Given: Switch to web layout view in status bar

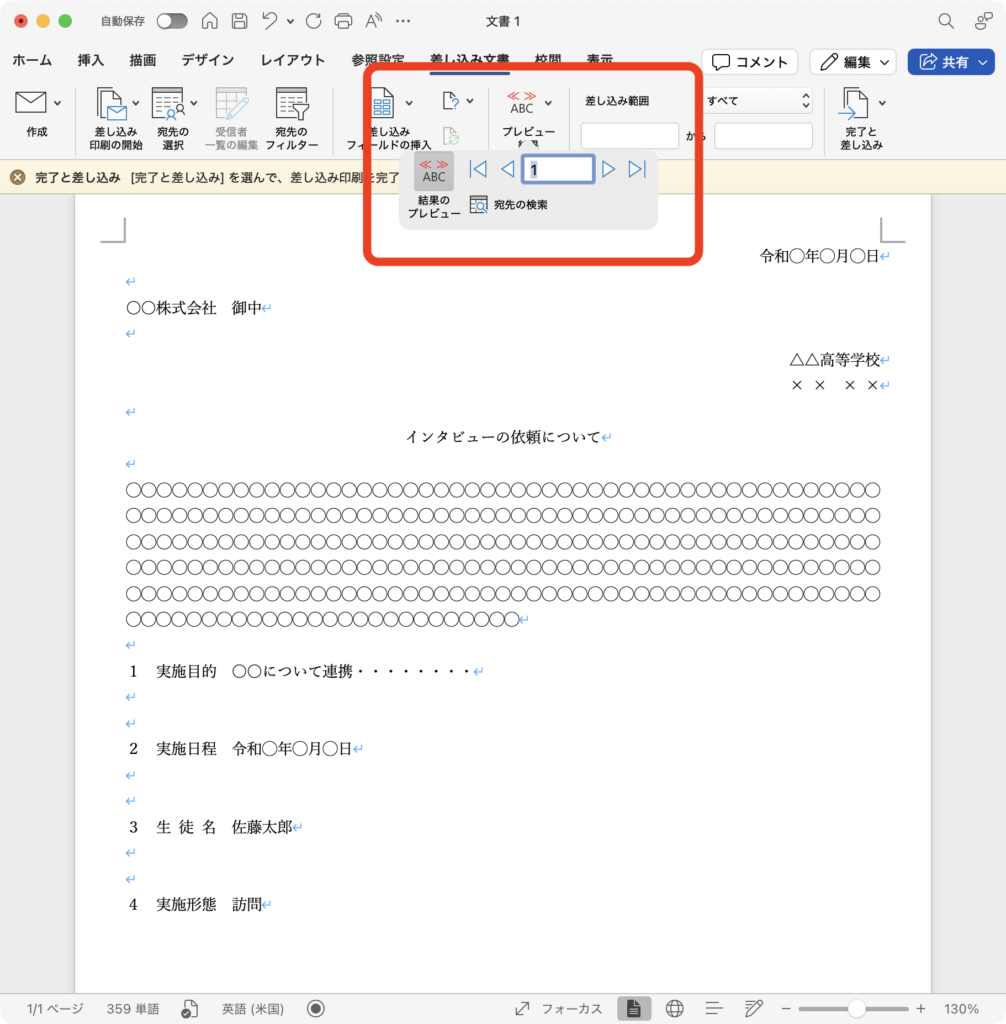Looking at the screenshot, I should click(675, 1008).
